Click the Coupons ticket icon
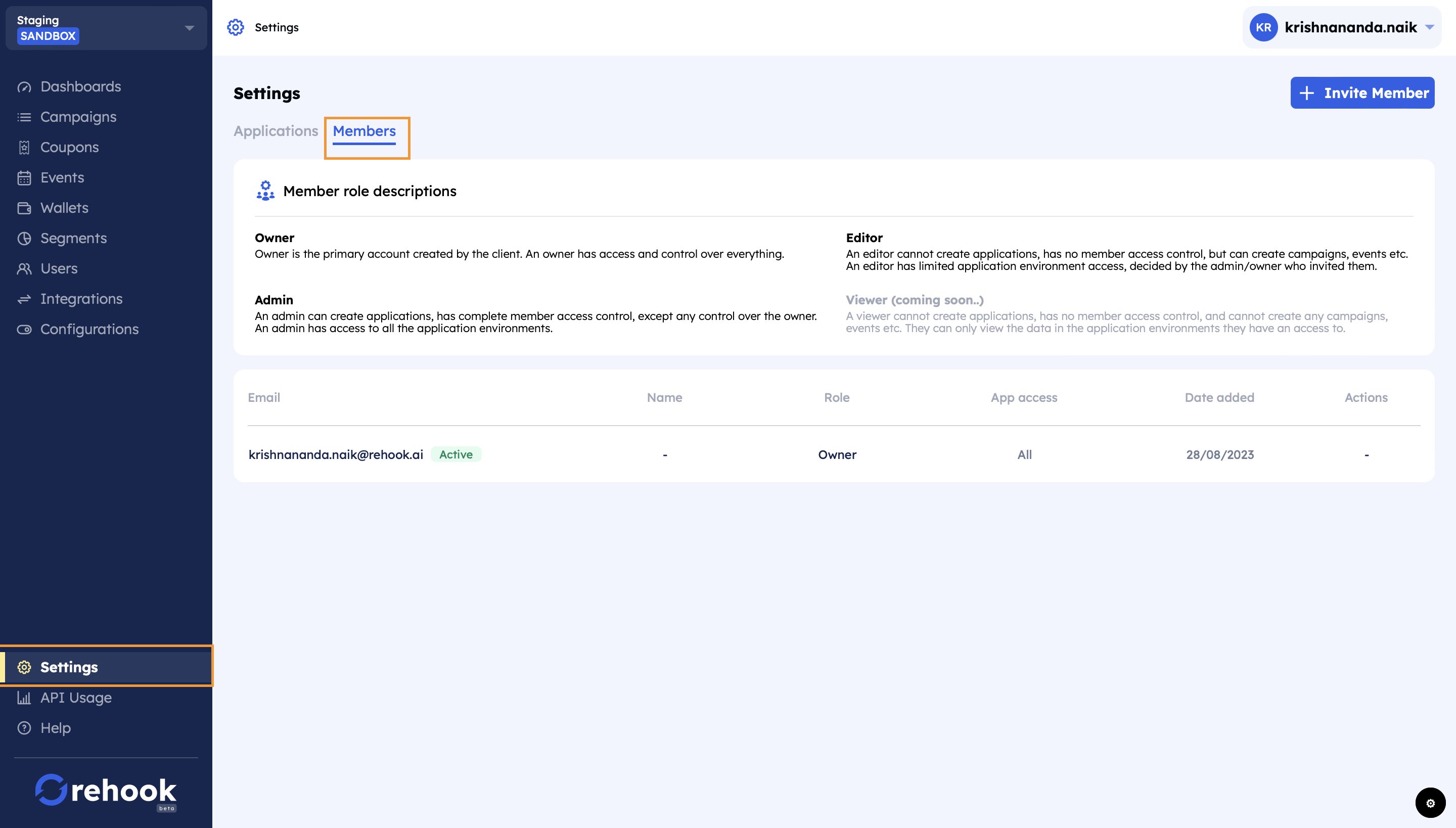Viewport: 1456px width, 828px height. point(24,147)
